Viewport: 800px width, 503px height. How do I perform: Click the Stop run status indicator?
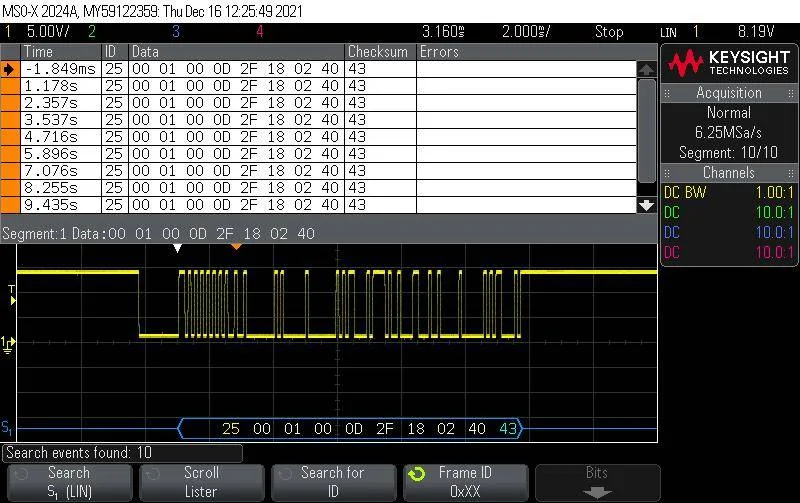click(609, 32)
